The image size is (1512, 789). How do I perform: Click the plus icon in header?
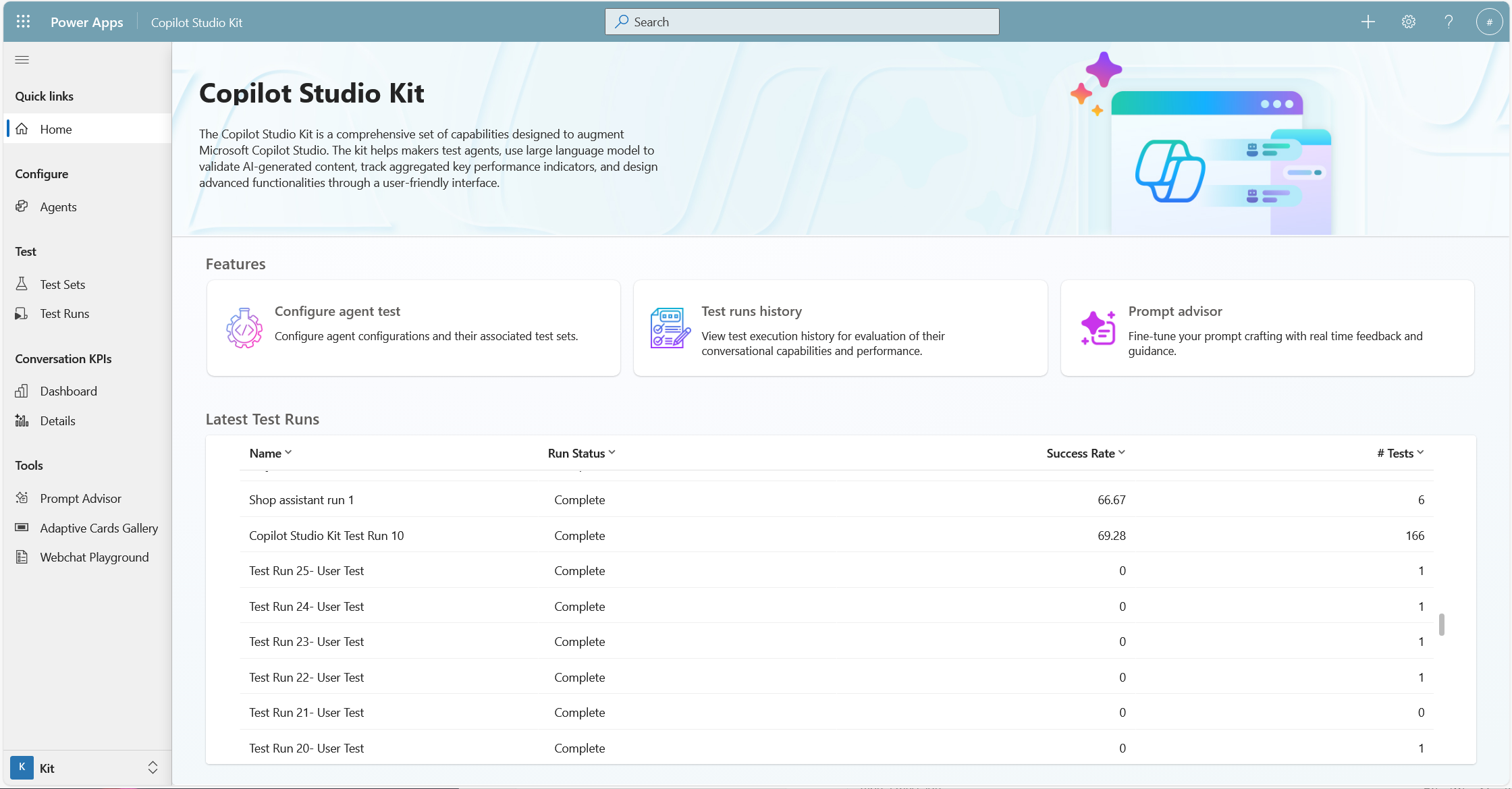(1368, 22)
